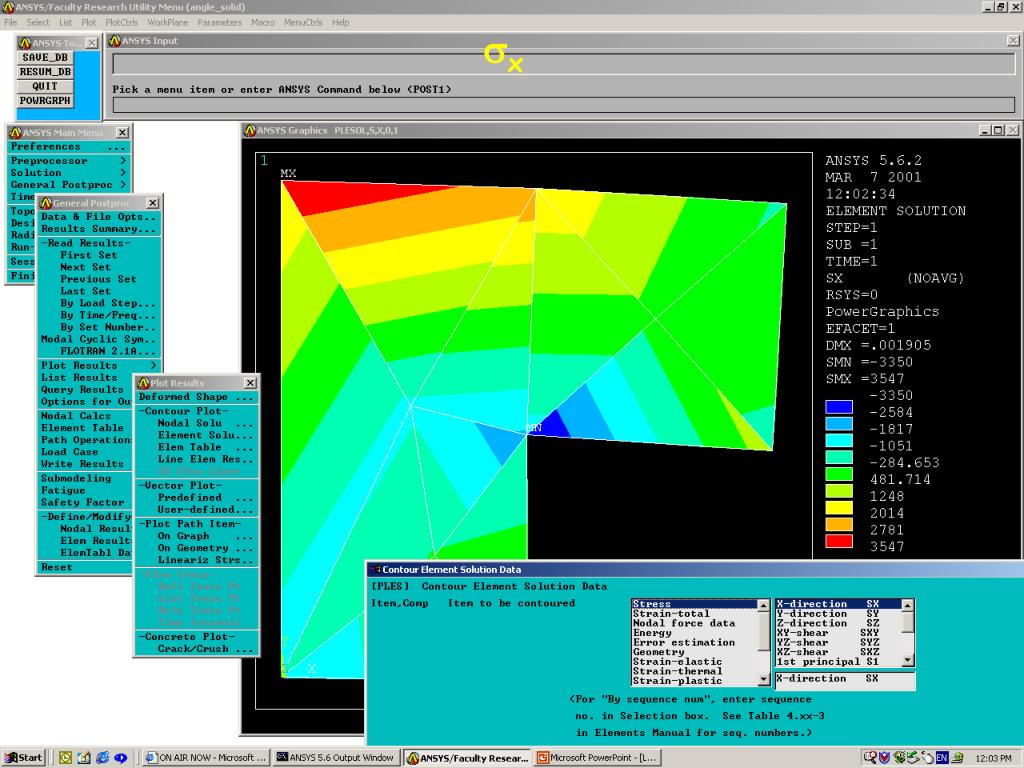Select Previous Set under Read Results
This screenshot has width=1024, height=768.
[x=99, y=279]
